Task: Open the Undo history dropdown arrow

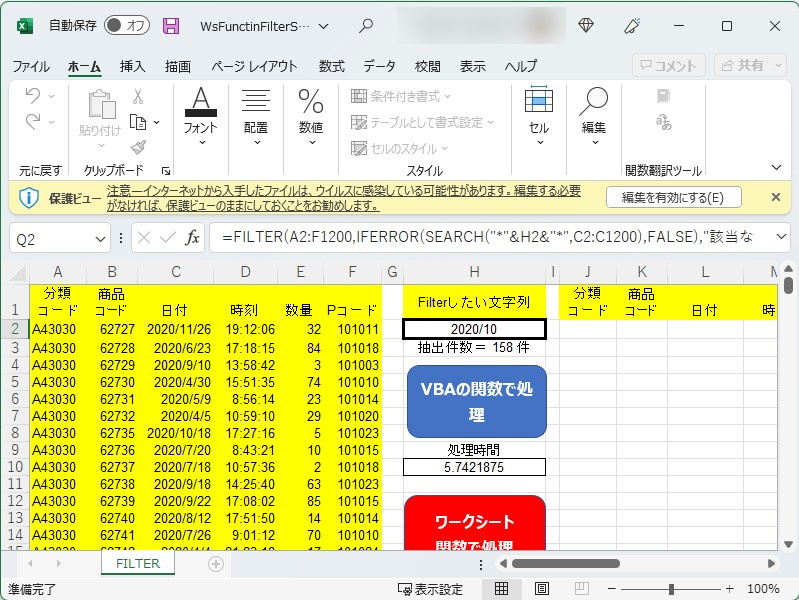Action: 51,96
